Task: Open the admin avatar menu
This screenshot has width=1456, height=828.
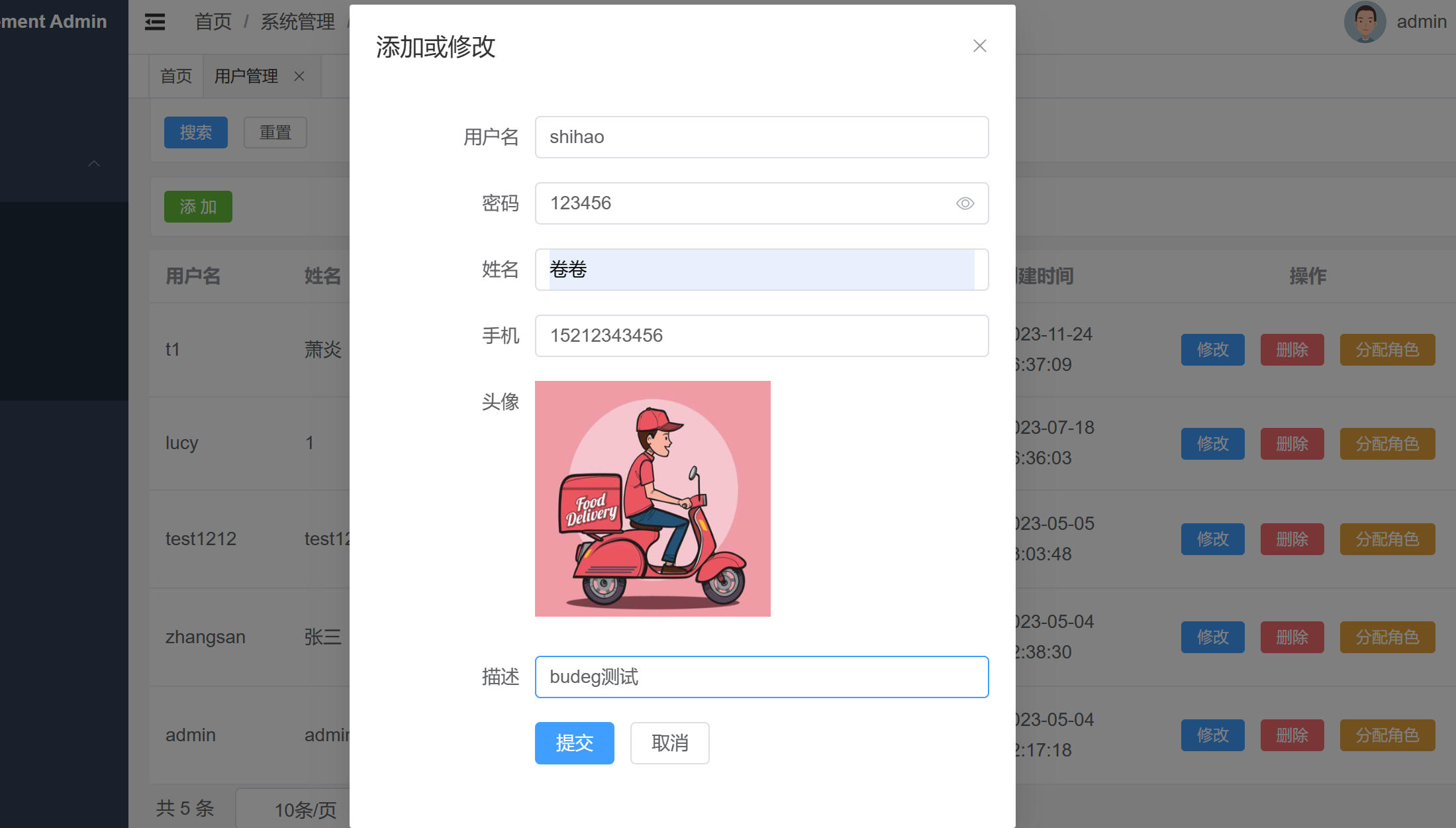Action: [x=1365, y=22]
